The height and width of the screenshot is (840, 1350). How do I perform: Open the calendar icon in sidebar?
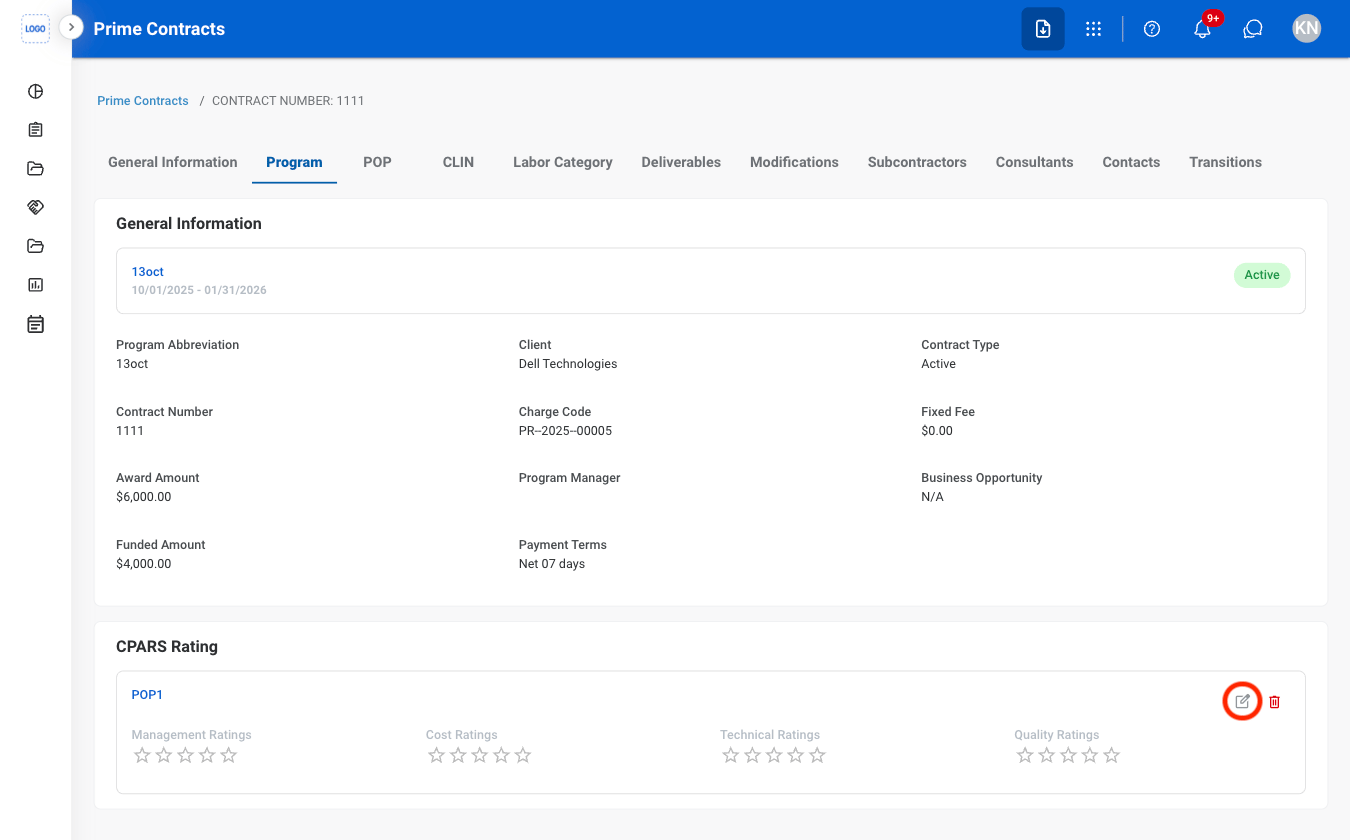pyautogui.click(x=35, y=324)
